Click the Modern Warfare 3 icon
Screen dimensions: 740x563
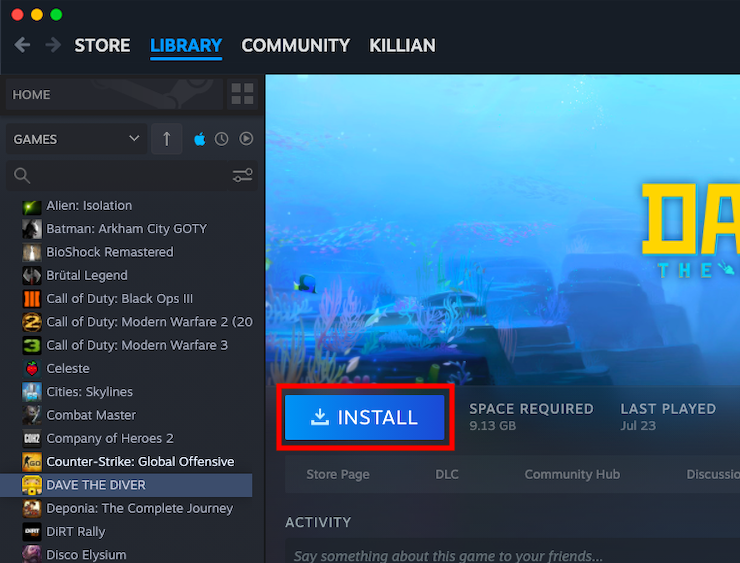click(x=32, y=345)
